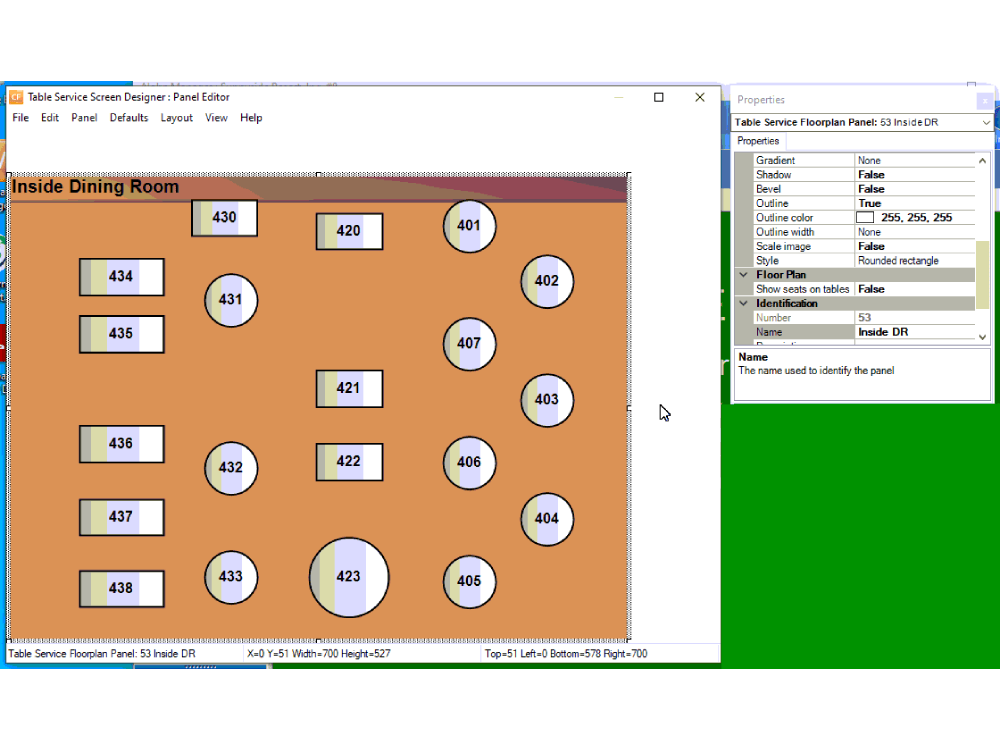Open the File menu
The width and height of the screenshot is (1000, 750).
(20, 118)
